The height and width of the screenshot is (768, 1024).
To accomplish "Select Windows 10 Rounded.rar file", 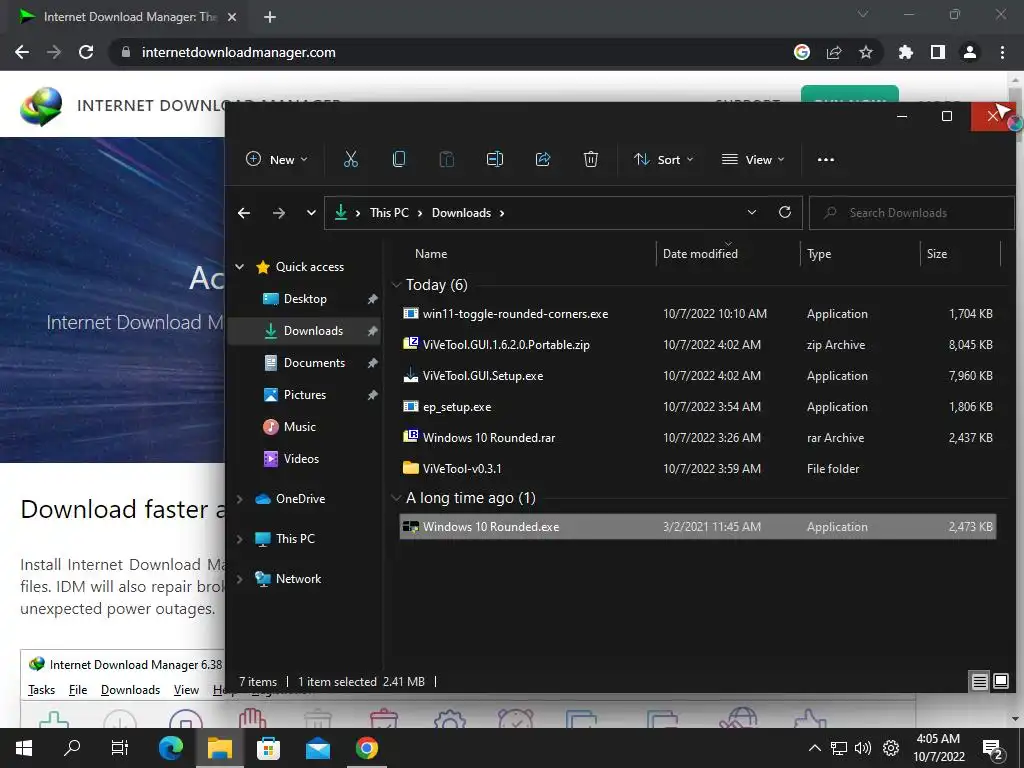I will [697, 438].
